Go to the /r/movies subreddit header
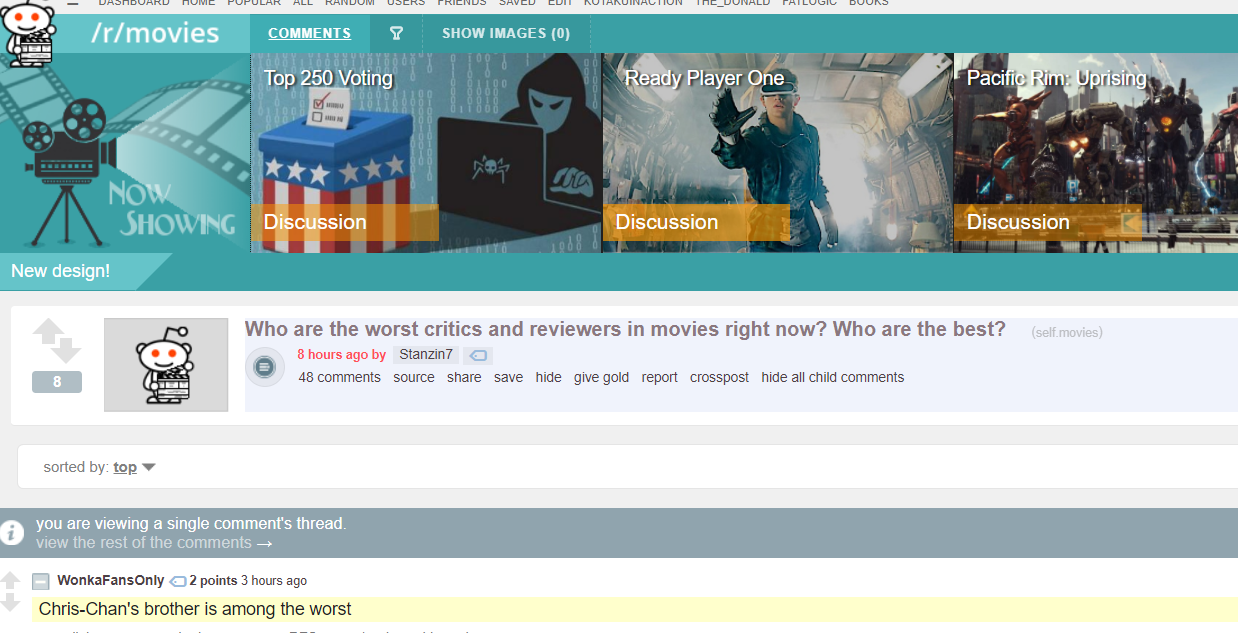 click(x=155, y=33)
